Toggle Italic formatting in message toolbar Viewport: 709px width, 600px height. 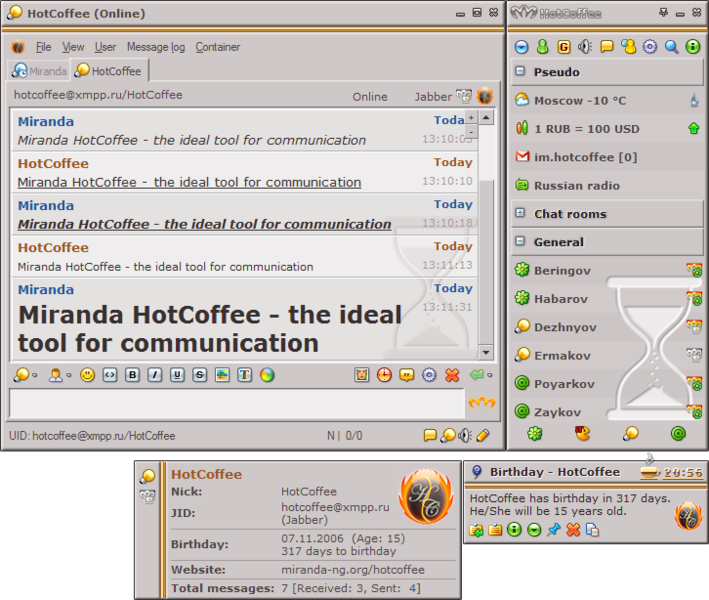(155, 375)
